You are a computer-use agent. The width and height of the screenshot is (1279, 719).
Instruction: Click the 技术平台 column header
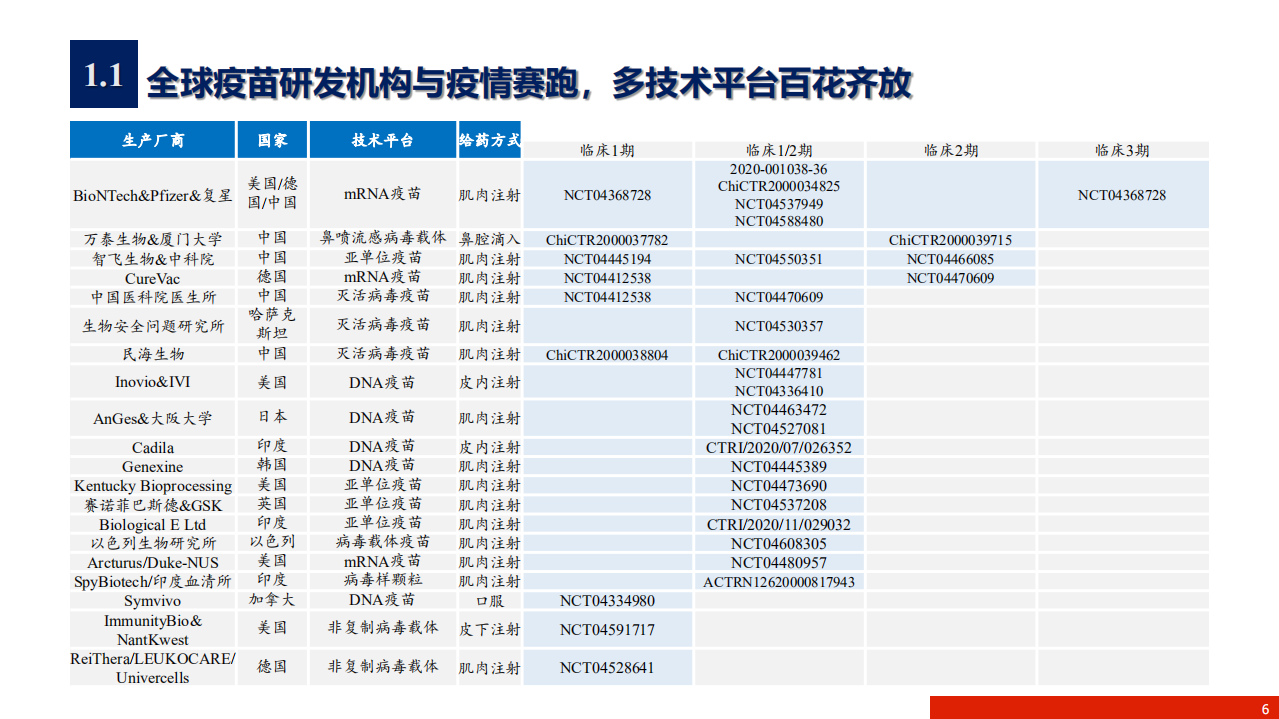(x=383, y=140)
